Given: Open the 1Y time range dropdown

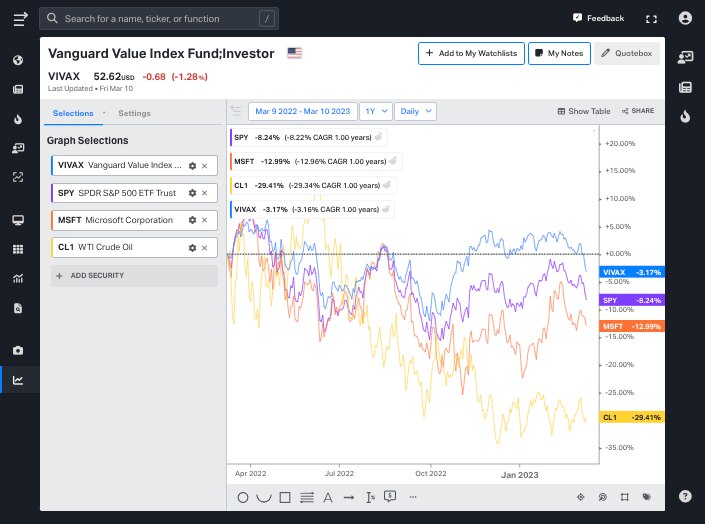Looking at the screenshot, I should (375, 111).
